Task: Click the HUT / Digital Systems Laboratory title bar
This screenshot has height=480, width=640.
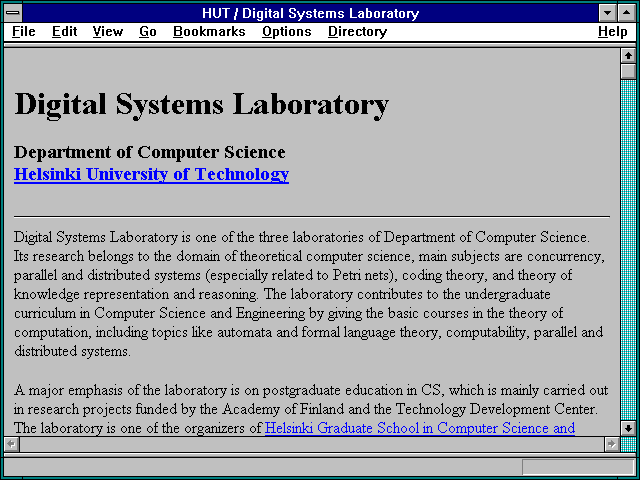Action: click(311, 13)
